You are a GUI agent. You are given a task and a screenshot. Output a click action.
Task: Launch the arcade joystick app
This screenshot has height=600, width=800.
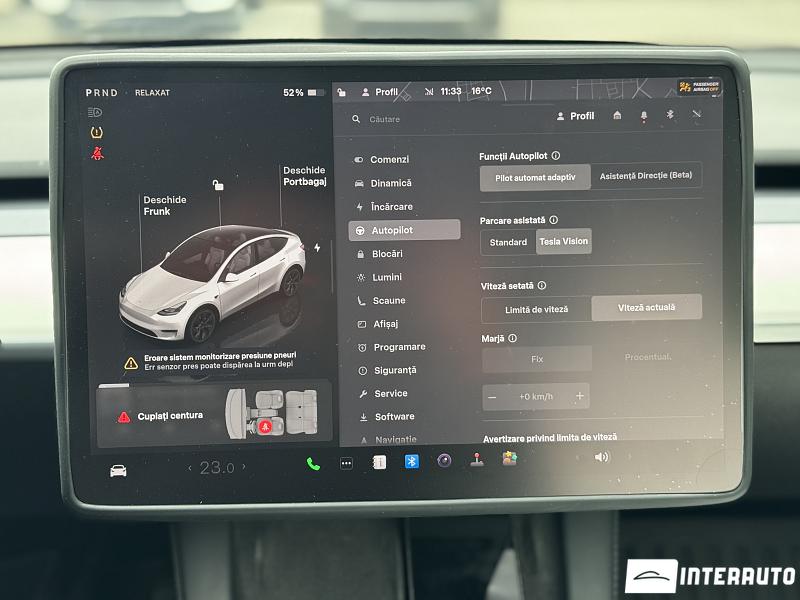coord(477,461)
